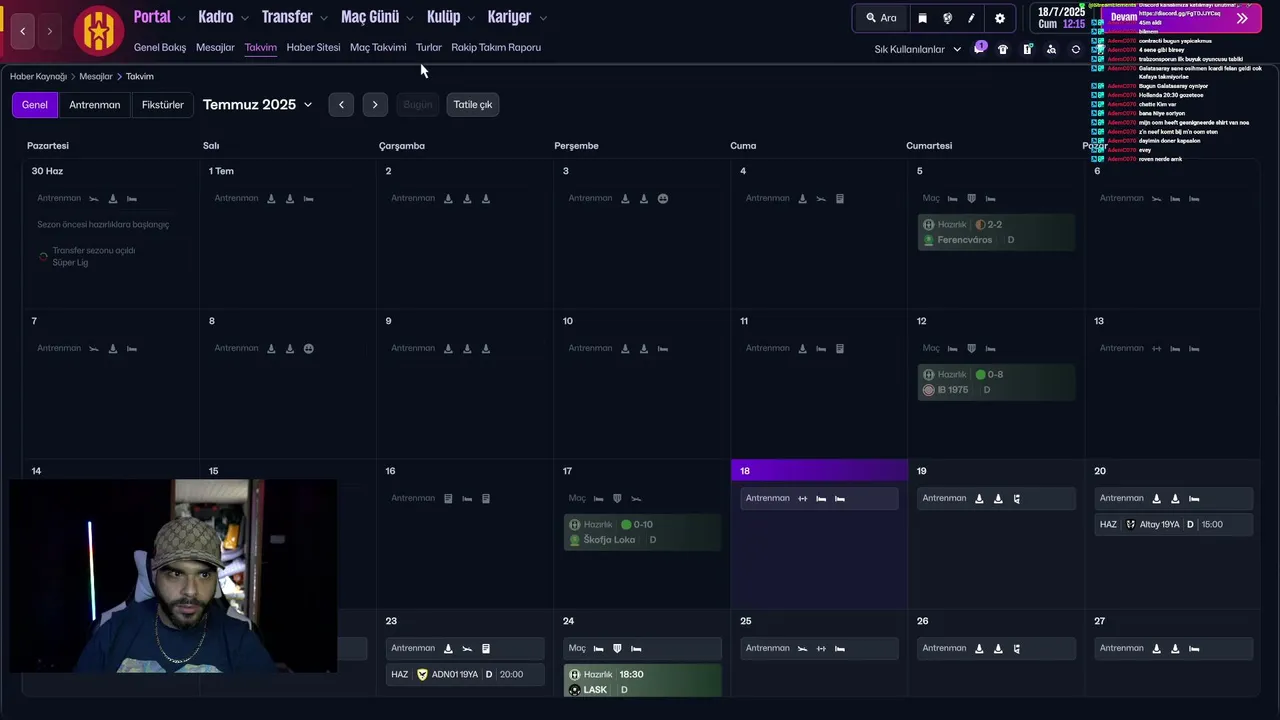Go forward with the right arrow beside club badge
The width and height of the screenshot is (1280, 720).
[x=50, y=31]
